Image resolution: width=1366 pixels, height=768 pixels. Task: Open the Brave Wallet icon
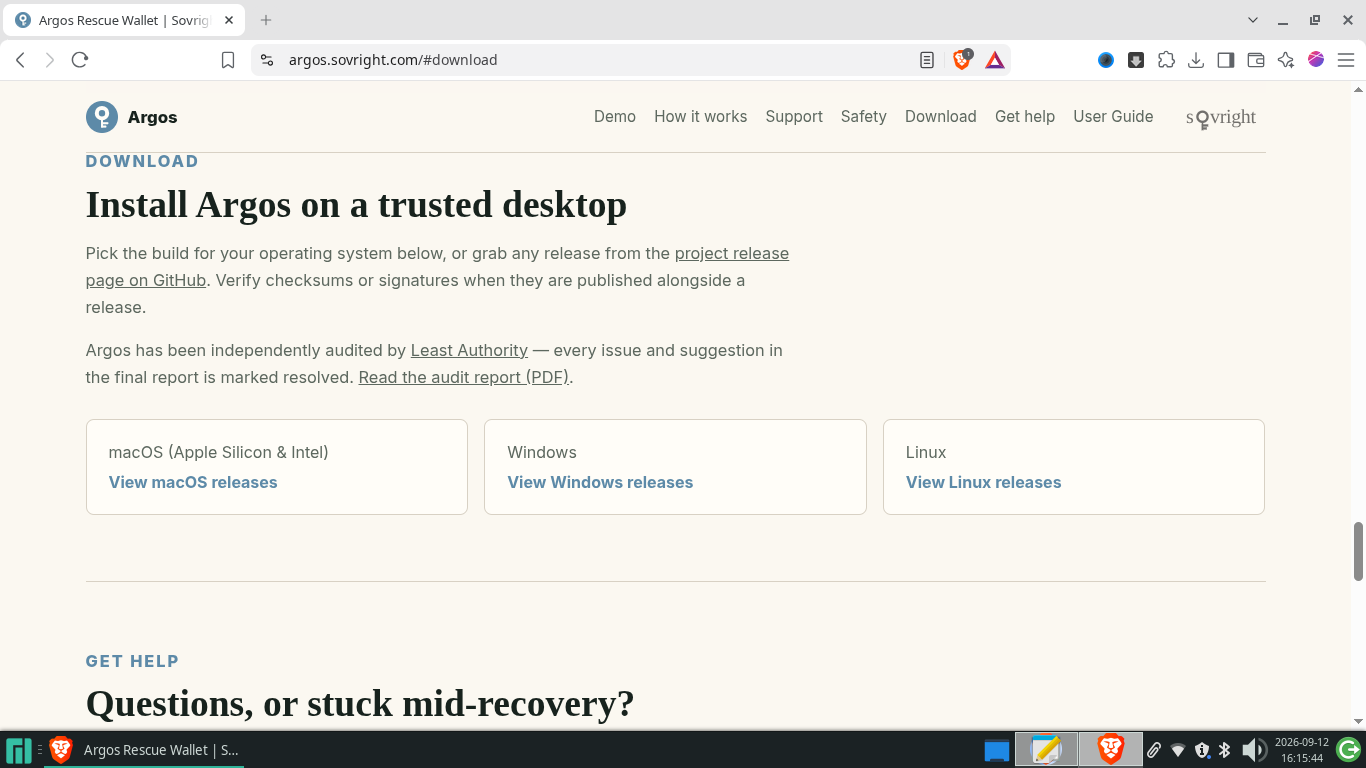(x=1256, y=60)
